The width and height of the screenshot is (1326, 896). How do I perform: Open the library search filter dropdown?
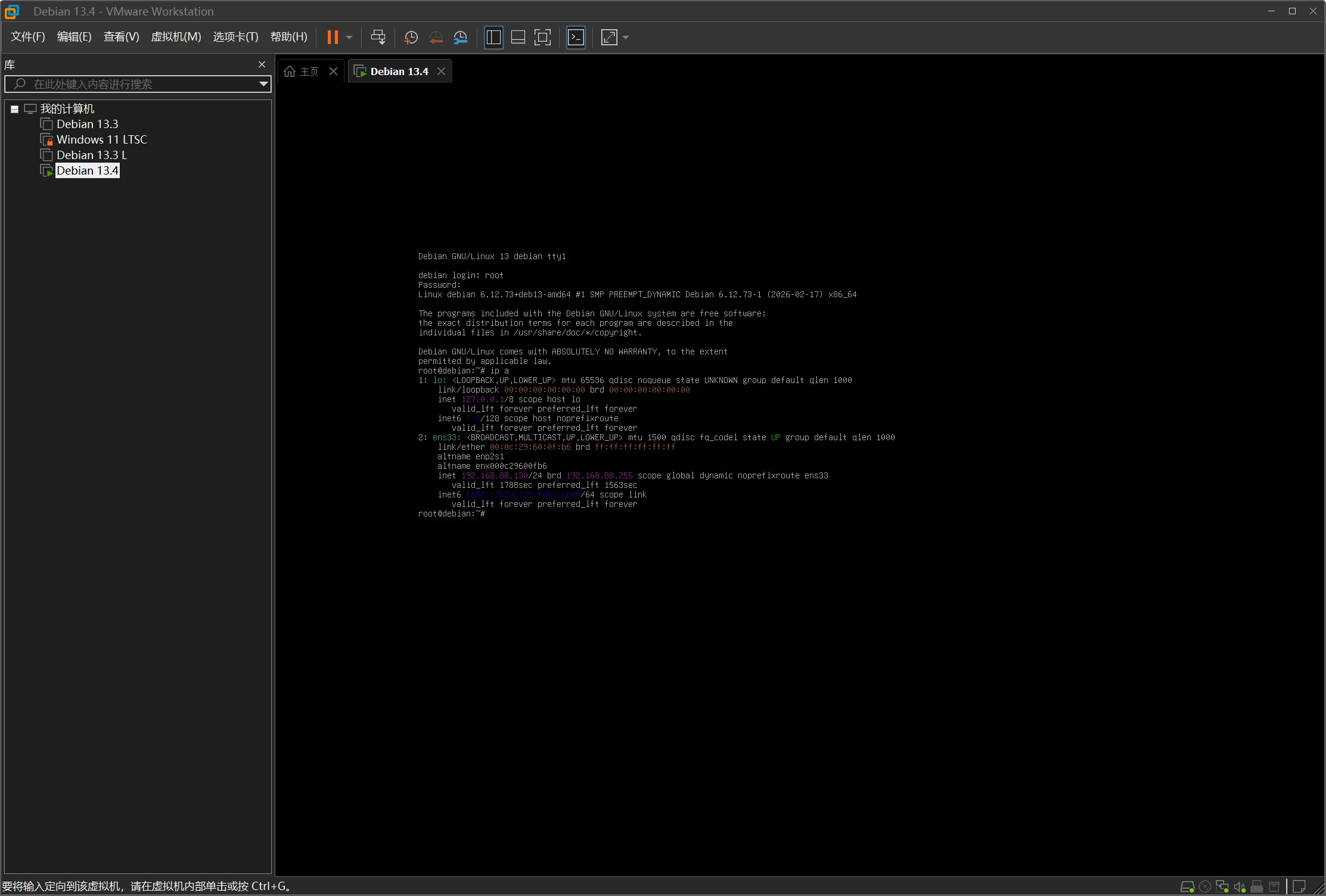coord(263,84)
